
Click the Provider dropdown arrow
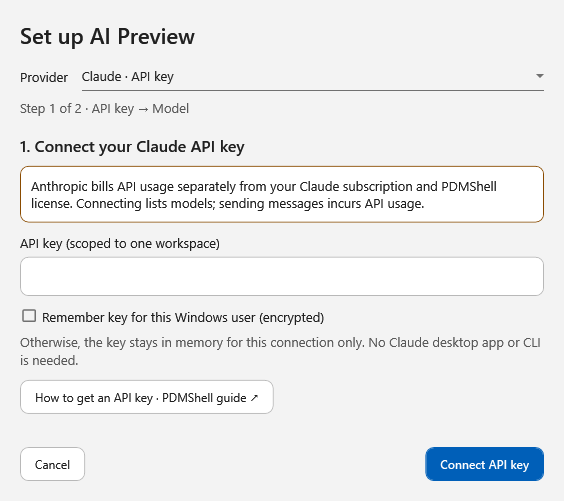540,76
